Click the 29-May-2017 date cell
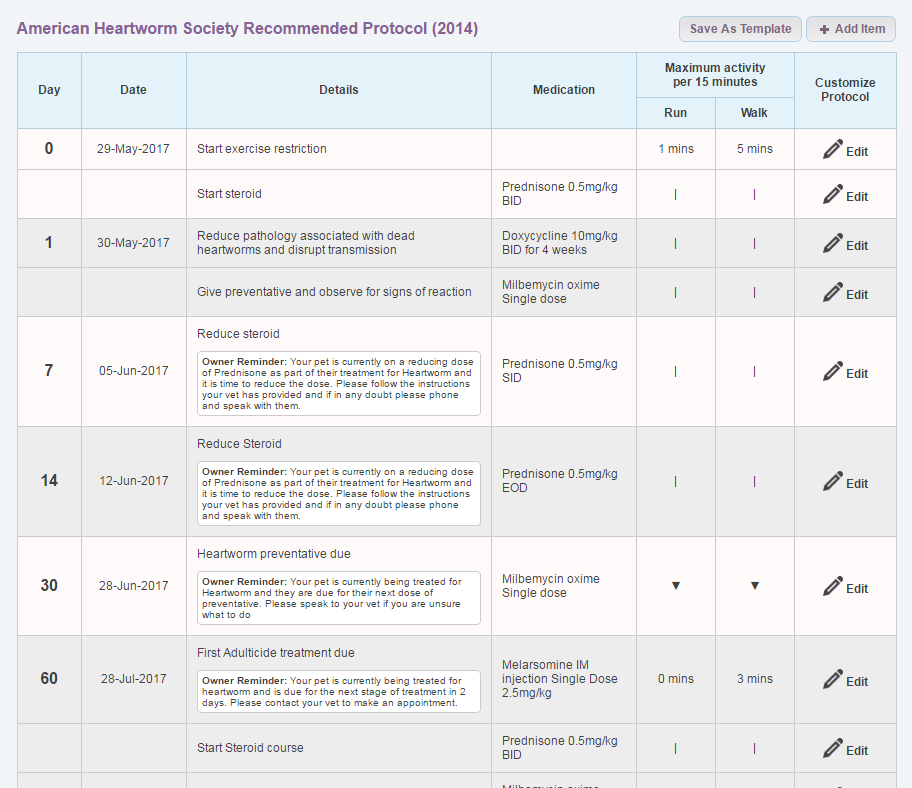The image size is (912, 788). (133, 149)
